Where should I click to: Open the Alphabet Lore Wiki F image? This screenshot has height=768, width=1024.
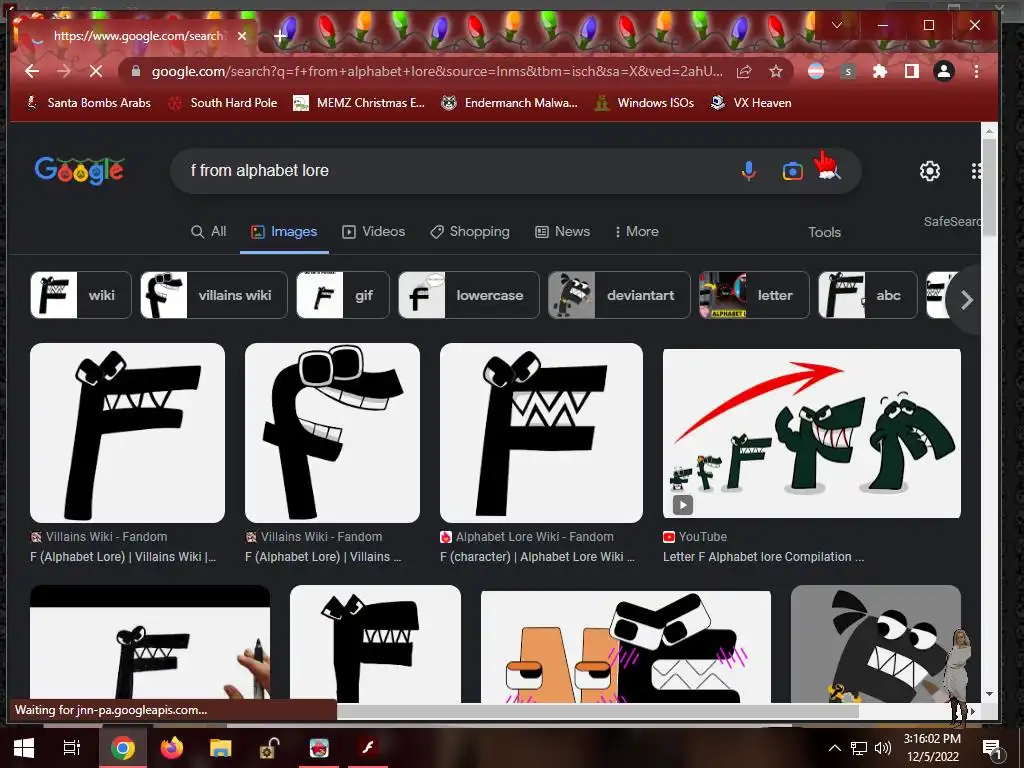541,433
